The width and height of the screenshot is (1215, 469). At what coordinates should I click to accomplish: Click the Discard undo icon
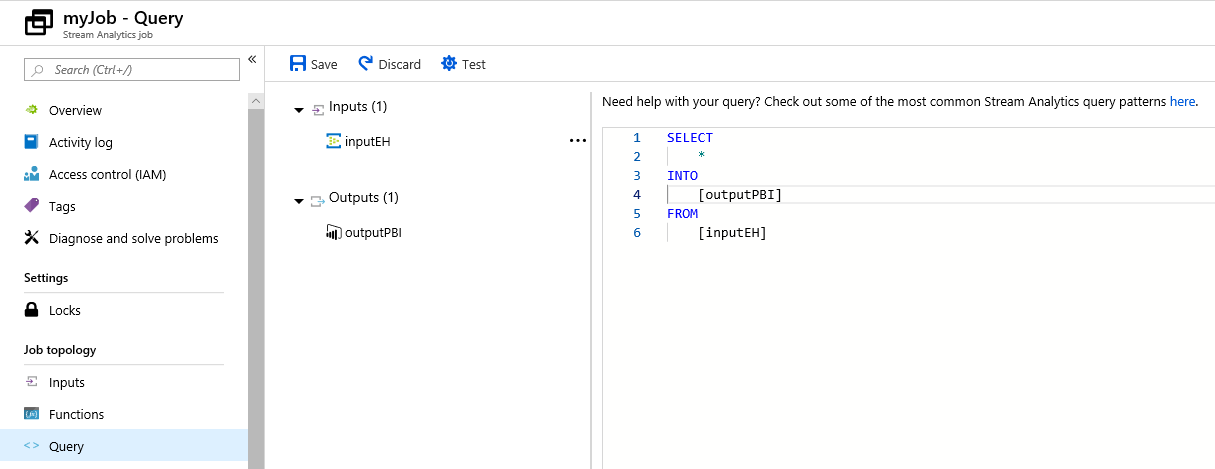click(x=366, y=64)
